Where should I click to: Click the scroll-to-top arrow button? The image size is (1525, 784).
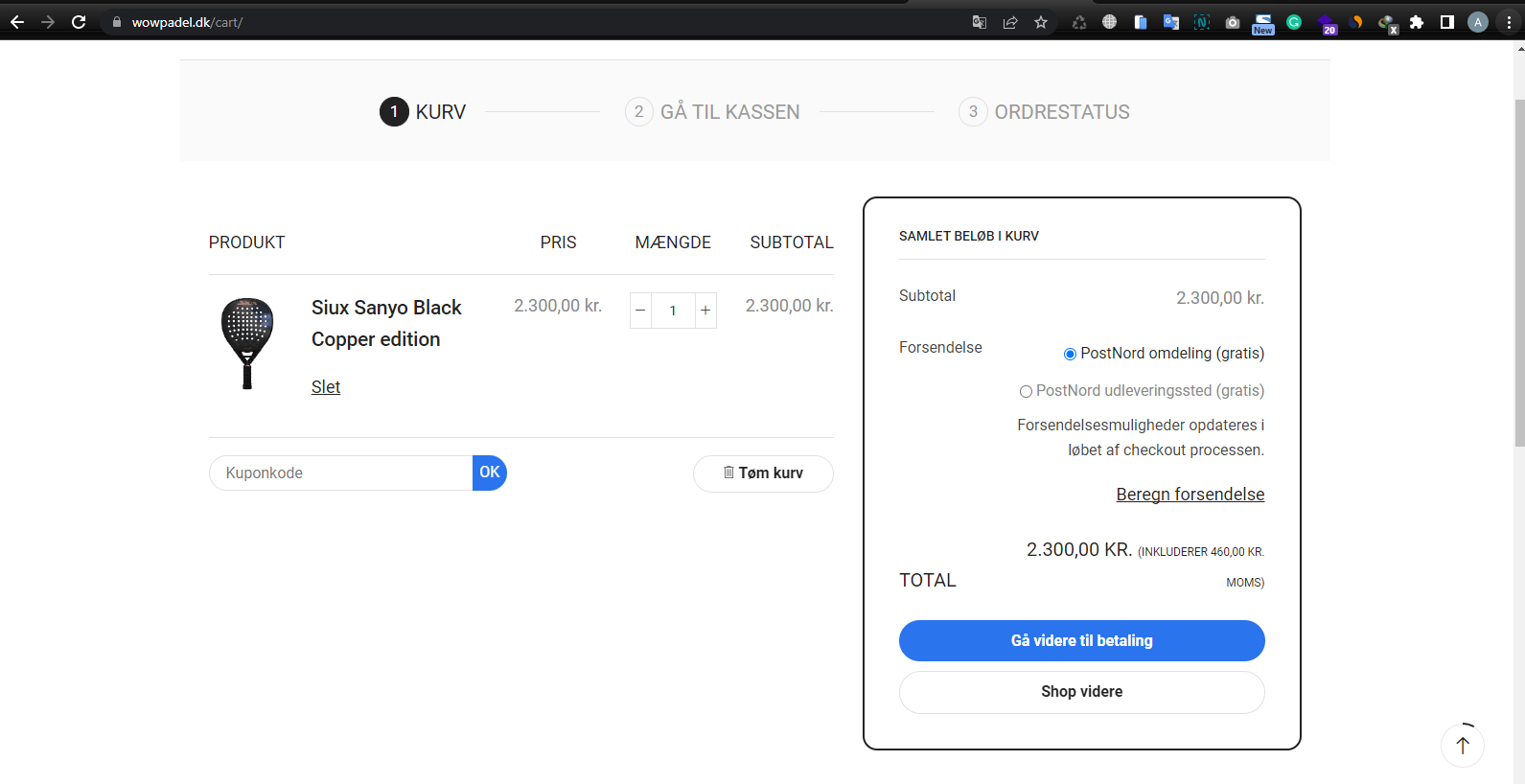point(1463,746)
